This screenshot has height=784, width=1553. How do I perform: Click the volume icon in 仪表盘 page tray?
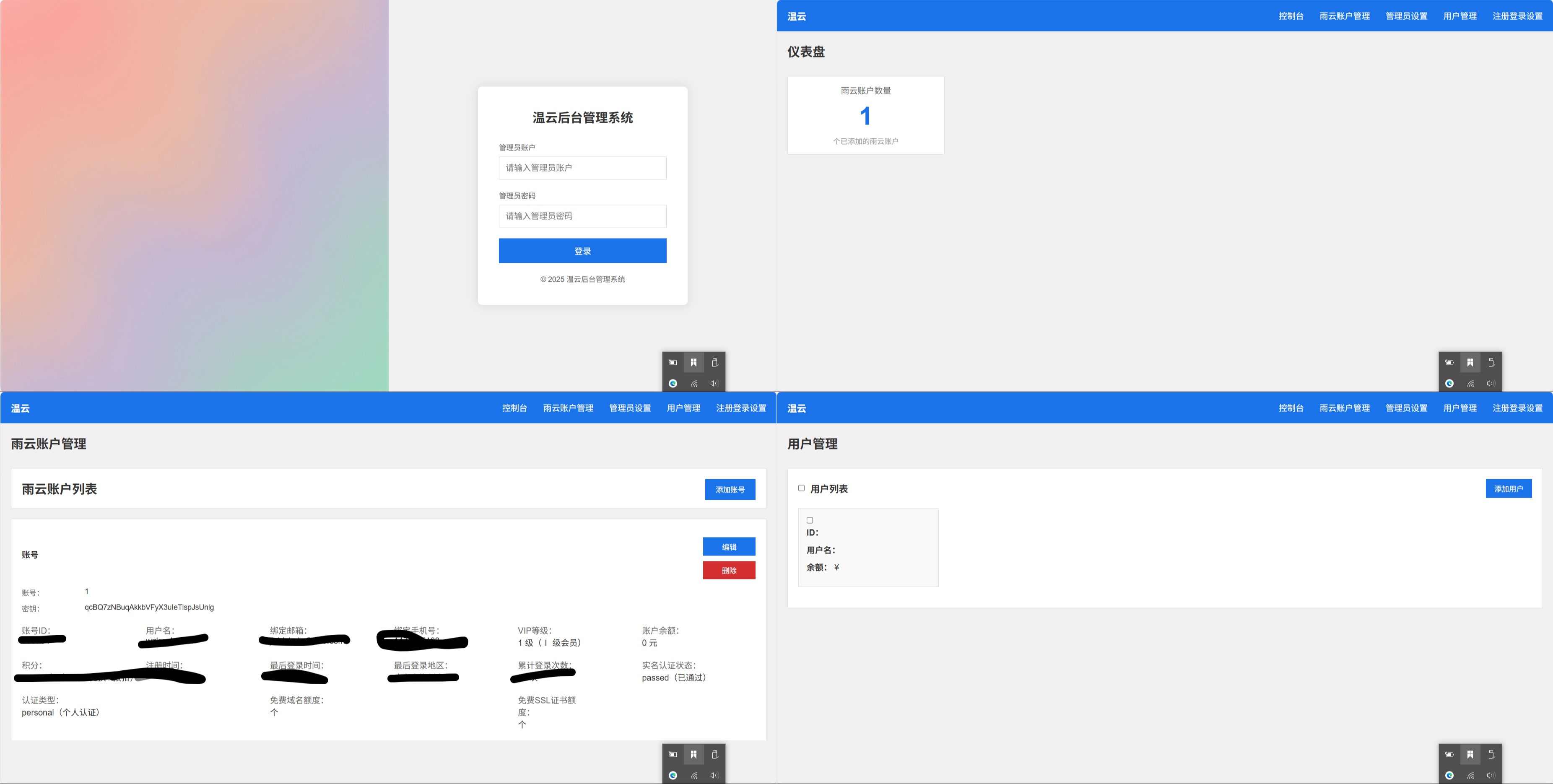[1491, 384]
